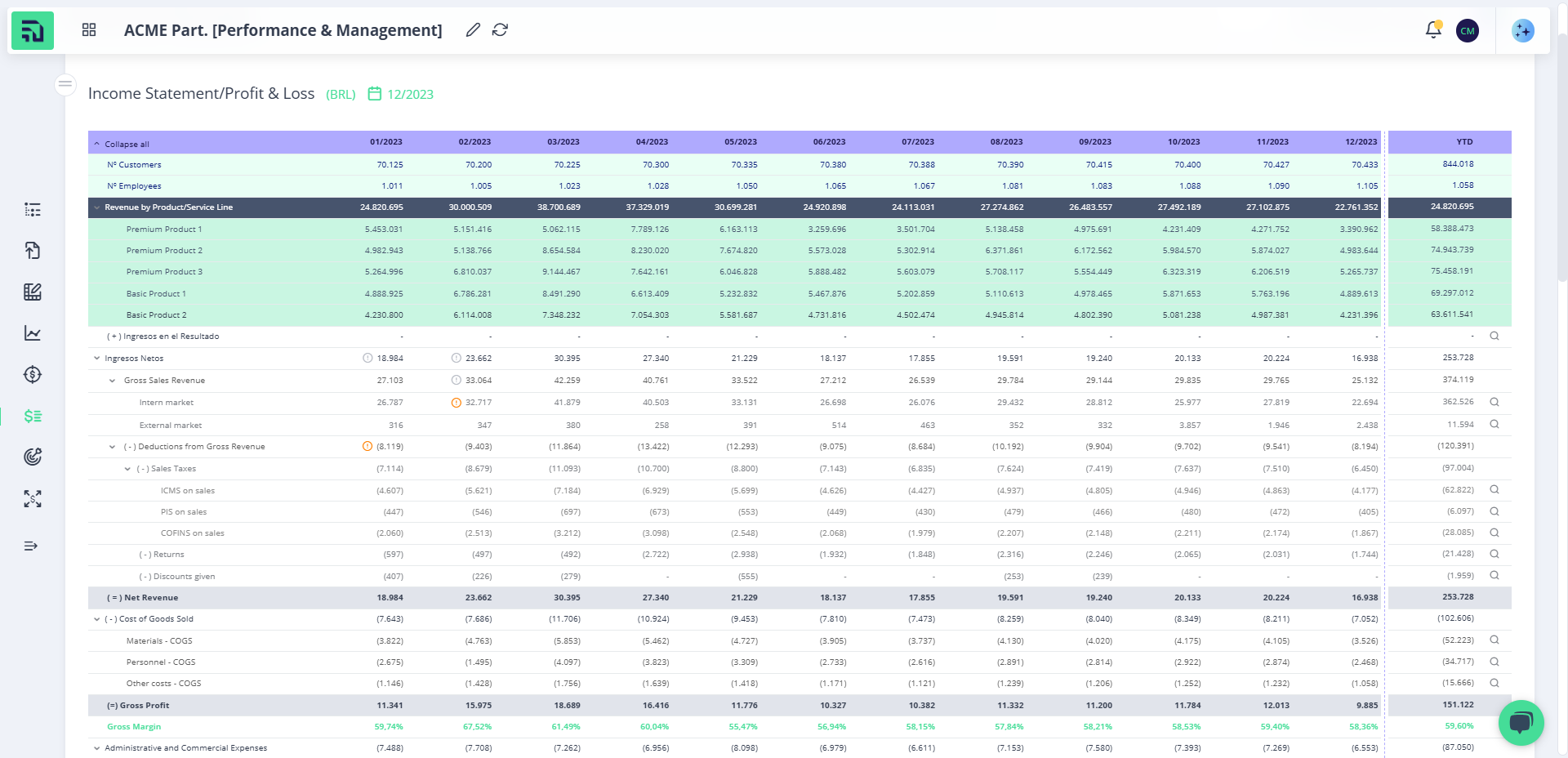Screen dimensions: 1568x758
Task: Click info icon on Gross Sales Revenue 02/2023
Action: click(457, 380)
